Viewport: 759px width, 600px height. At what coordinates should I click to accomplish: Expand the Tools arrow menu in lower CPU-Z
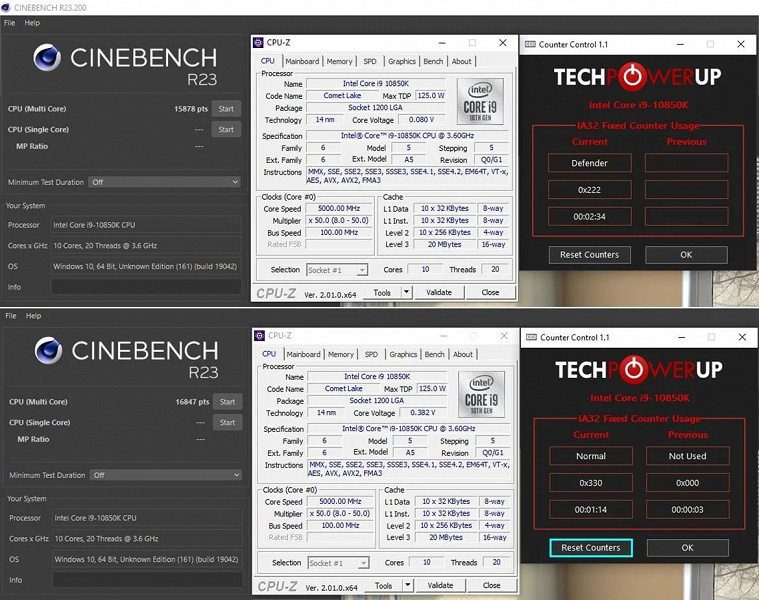[x=408, y=585]
